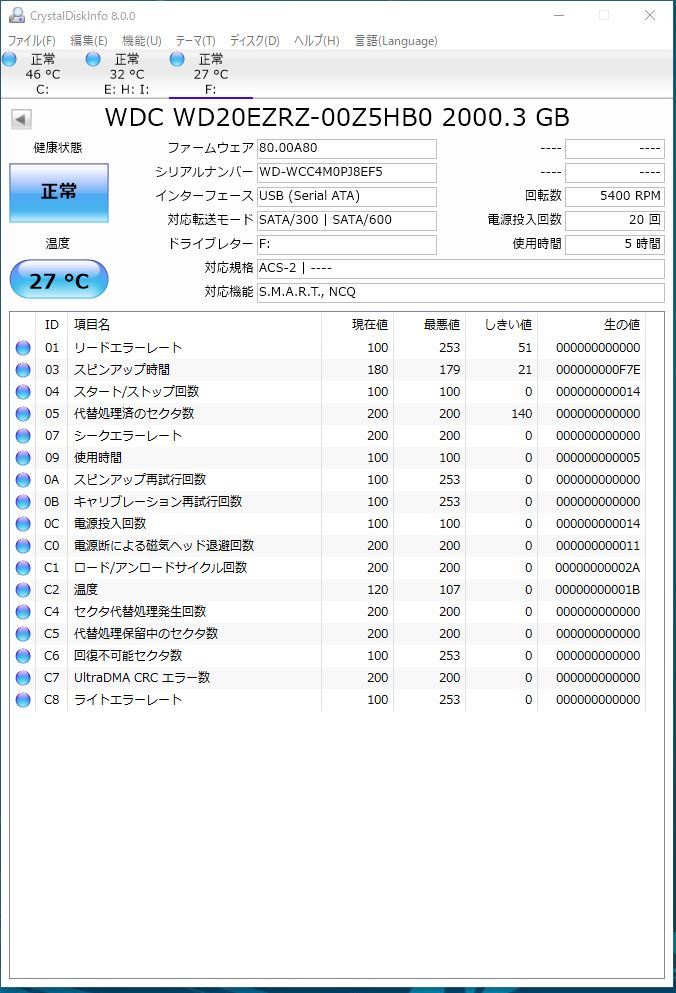Click status orb for ID C8 ライトエラーレート

[x=23, y=700]
